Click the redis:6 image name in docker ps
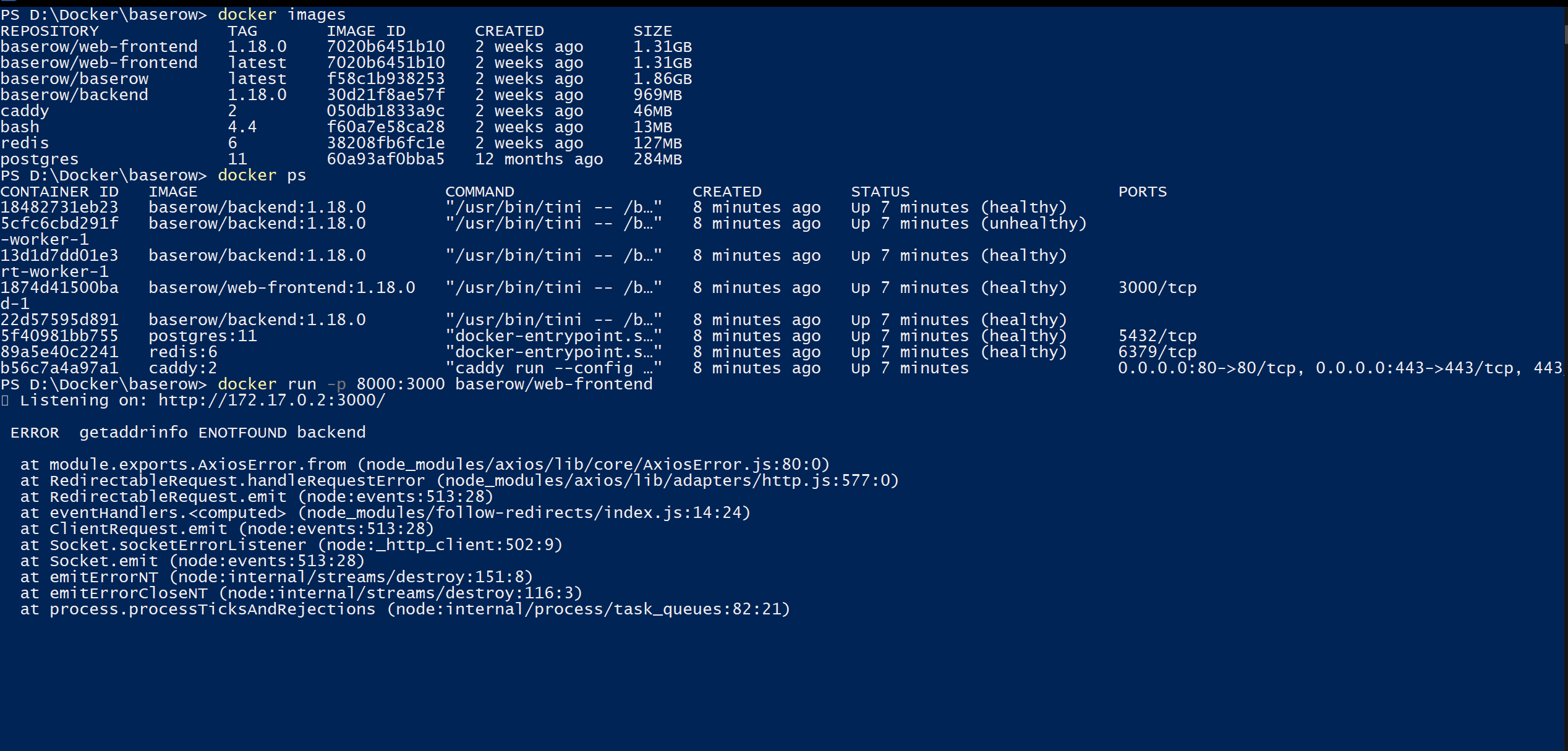Image resolution: width=1568 pixels, height=751 pixels. point(182,352)
